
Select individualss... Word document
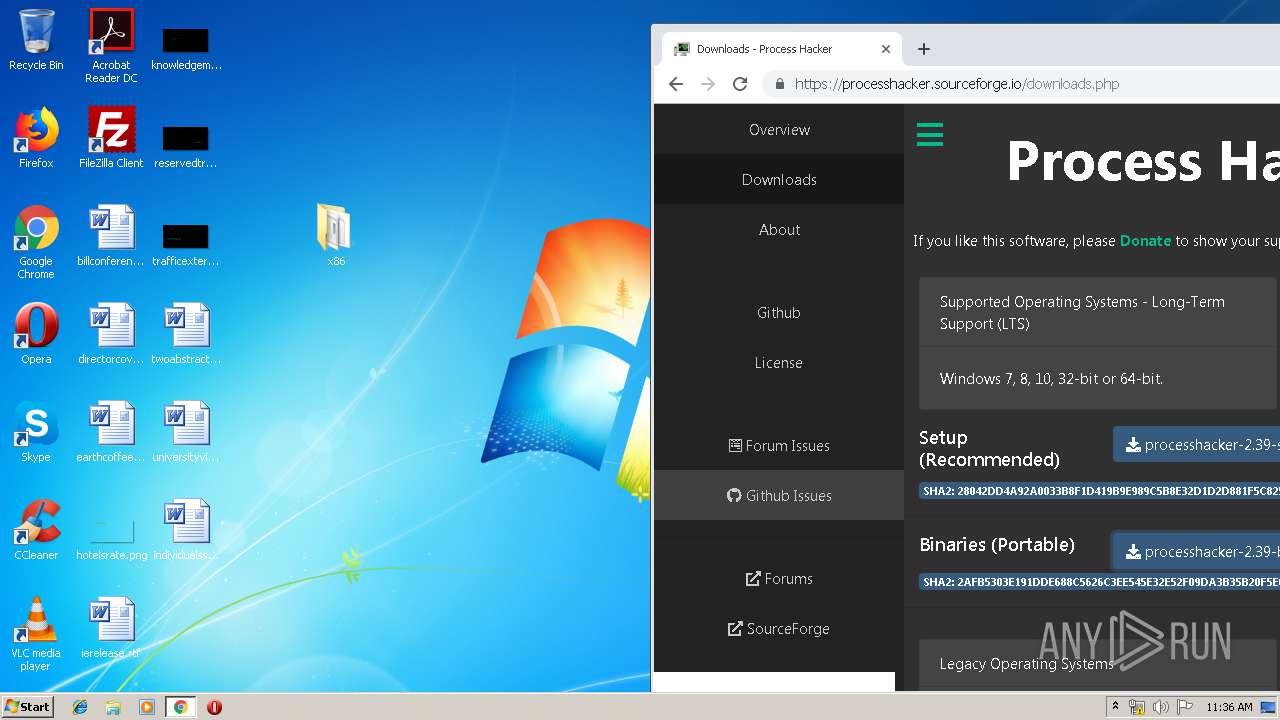pos(186,530)
